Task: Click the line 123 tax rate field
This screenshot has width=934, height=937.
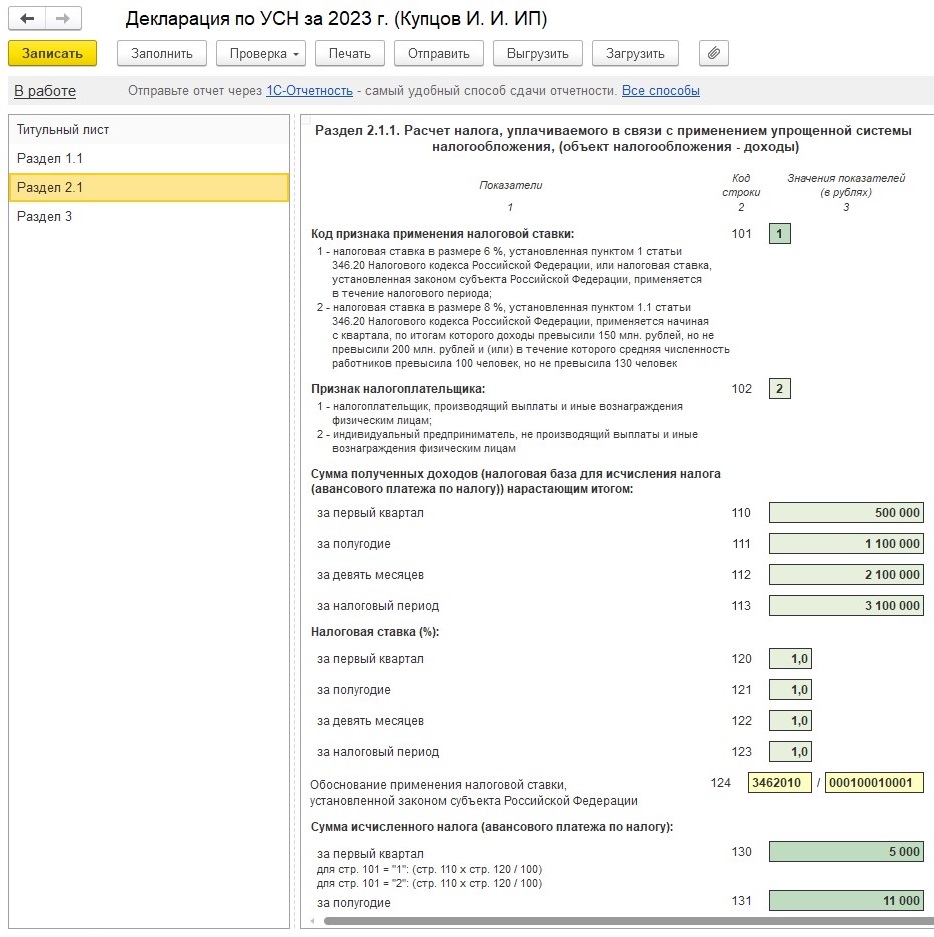Action: [x=790, y=752]
